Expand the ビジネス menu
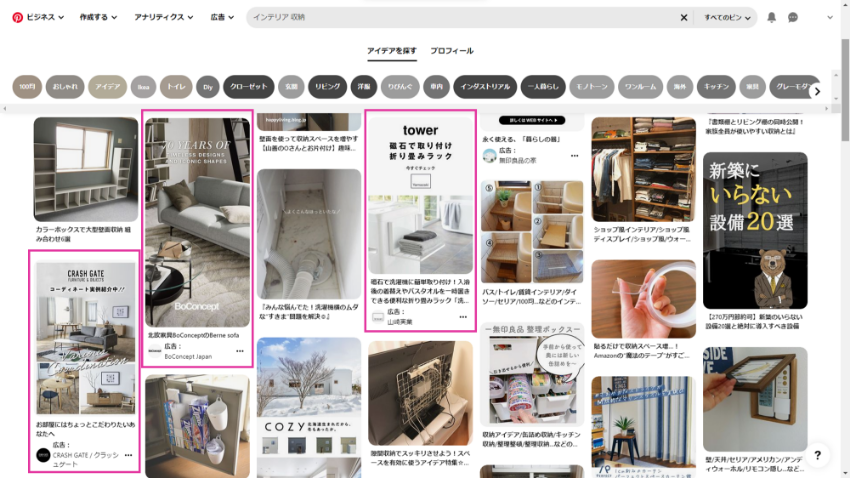The height and width of the screenshot is (482, 850). click(x=45, y=17)
